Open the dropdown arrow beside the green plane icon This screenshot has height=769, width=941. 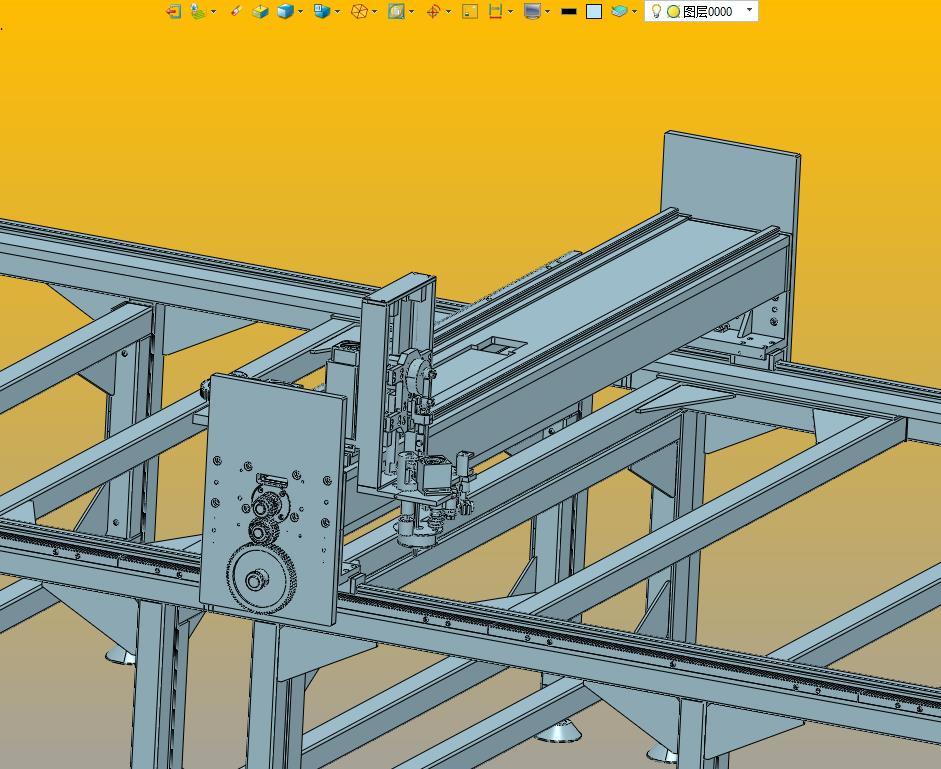pyautogui.click(x=213, y=11)
